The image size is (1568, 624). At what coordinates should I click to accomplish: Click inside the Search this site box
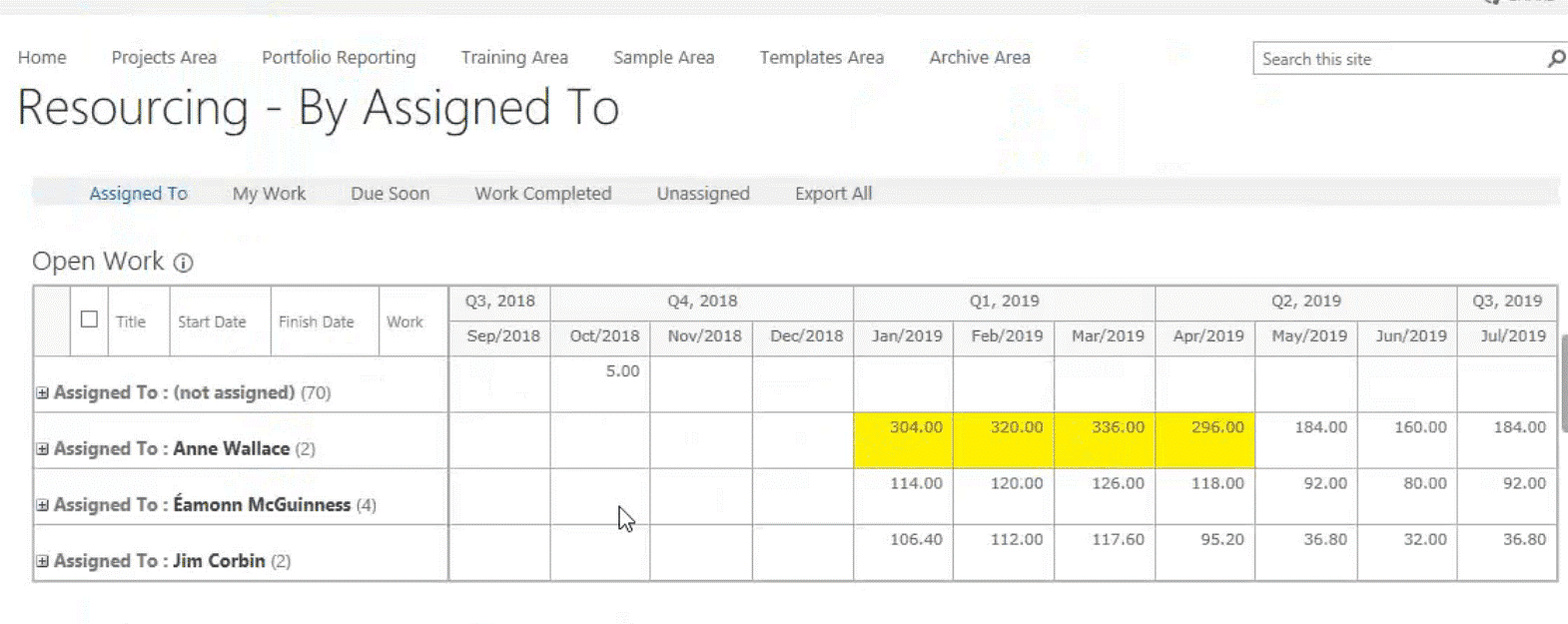[1399, 59]
